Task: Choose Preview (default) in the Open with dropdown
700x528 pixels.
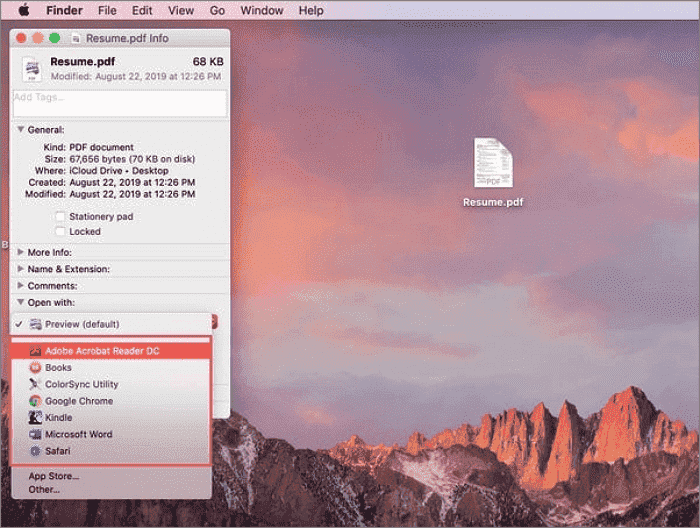Action: pos(111,324)
